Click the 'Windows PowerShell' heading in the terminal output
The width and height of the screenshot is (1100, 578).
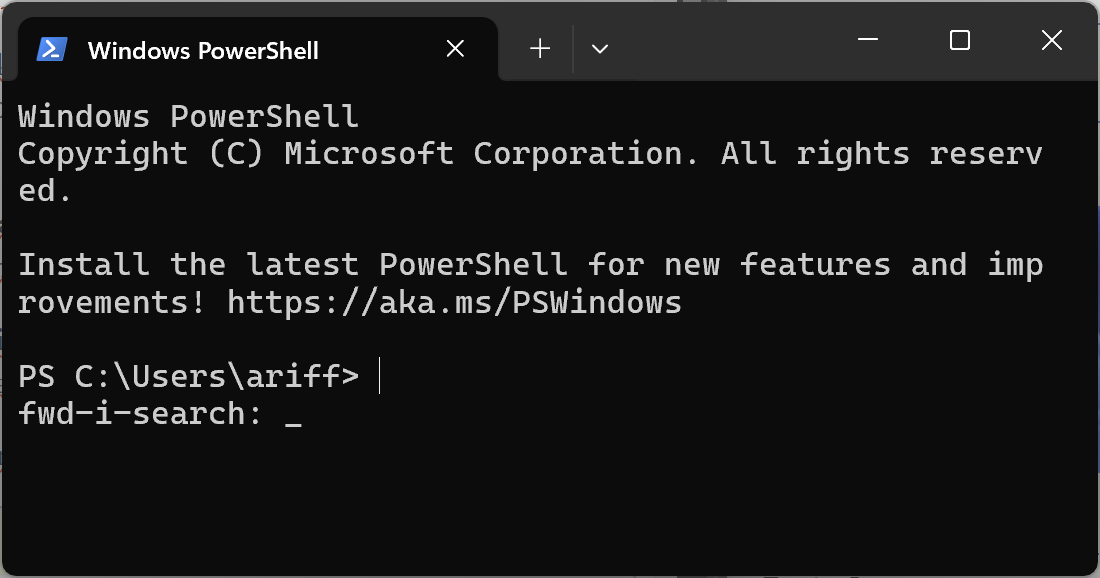[188, 117]
